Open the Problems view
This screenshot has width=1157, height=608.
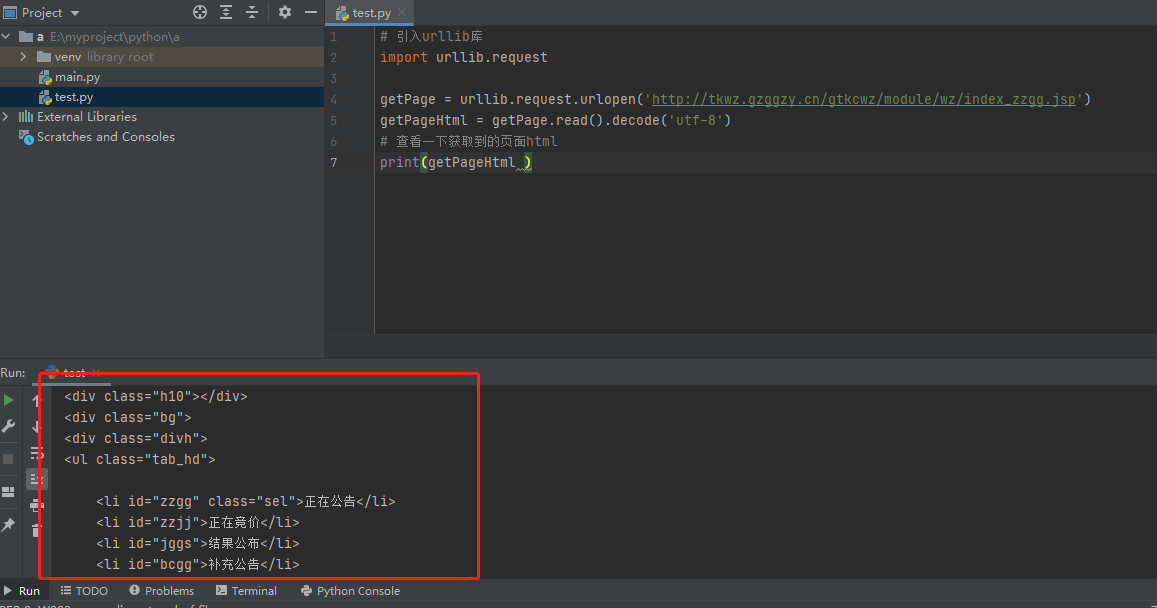(x=161, y=591)
